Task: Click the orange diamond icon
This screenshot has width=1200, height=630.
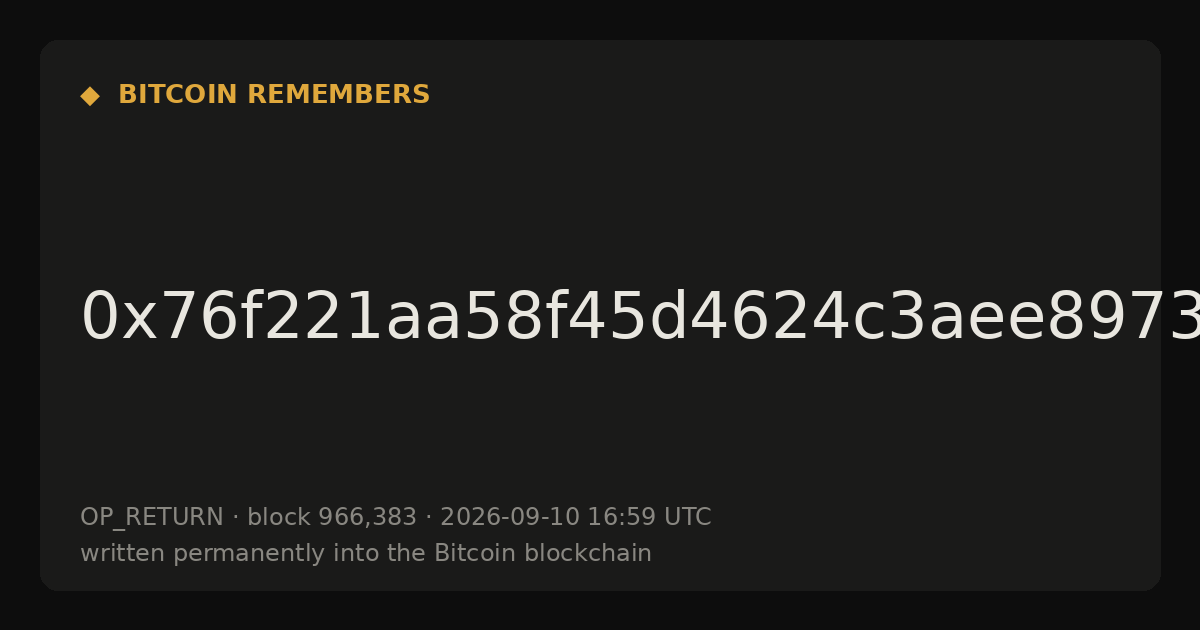Action: coord(90,96)
